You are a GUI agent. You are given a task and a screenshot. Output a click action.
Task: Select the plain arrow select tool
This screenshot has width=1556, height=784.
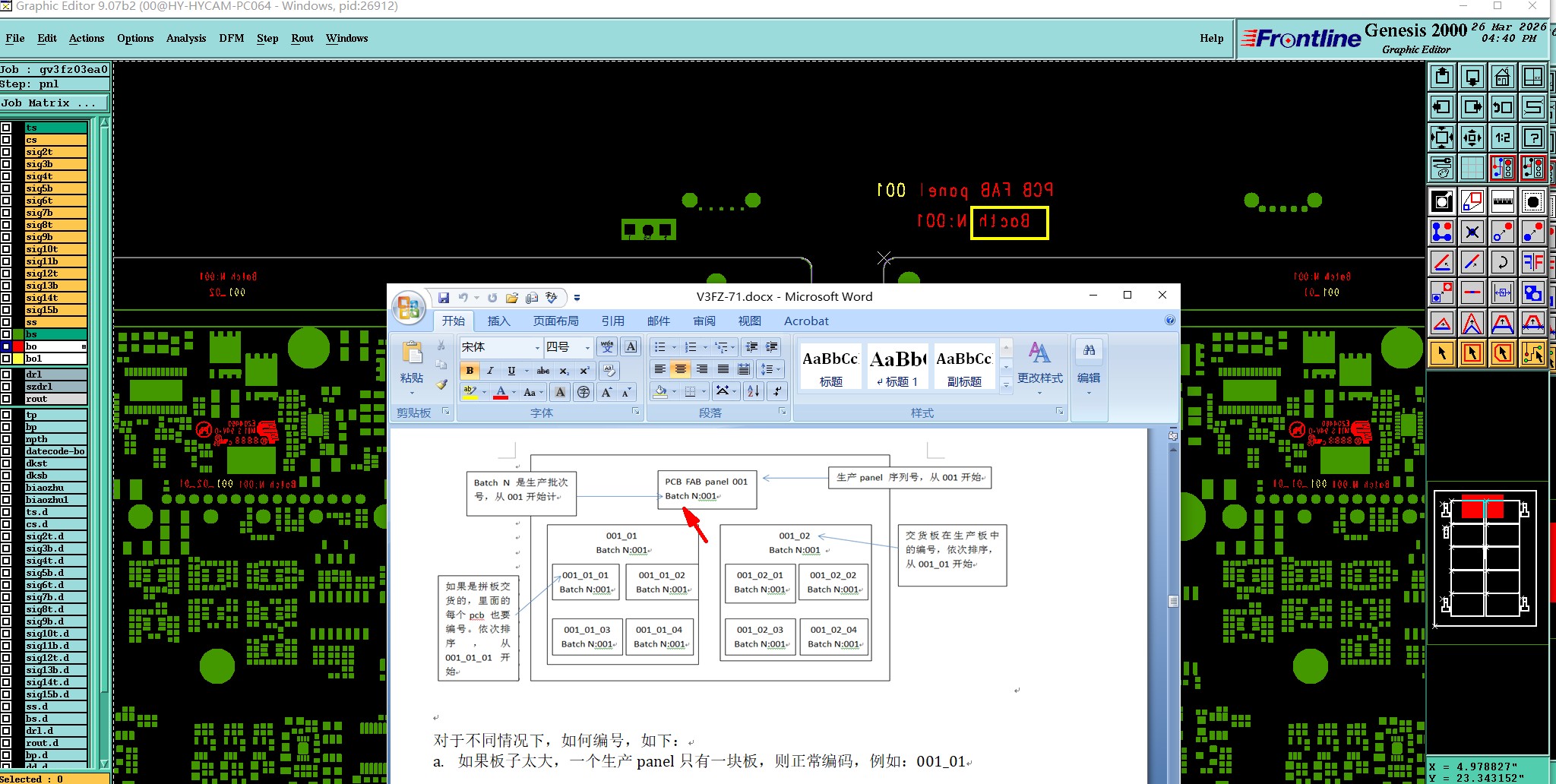pos(1442,353)
